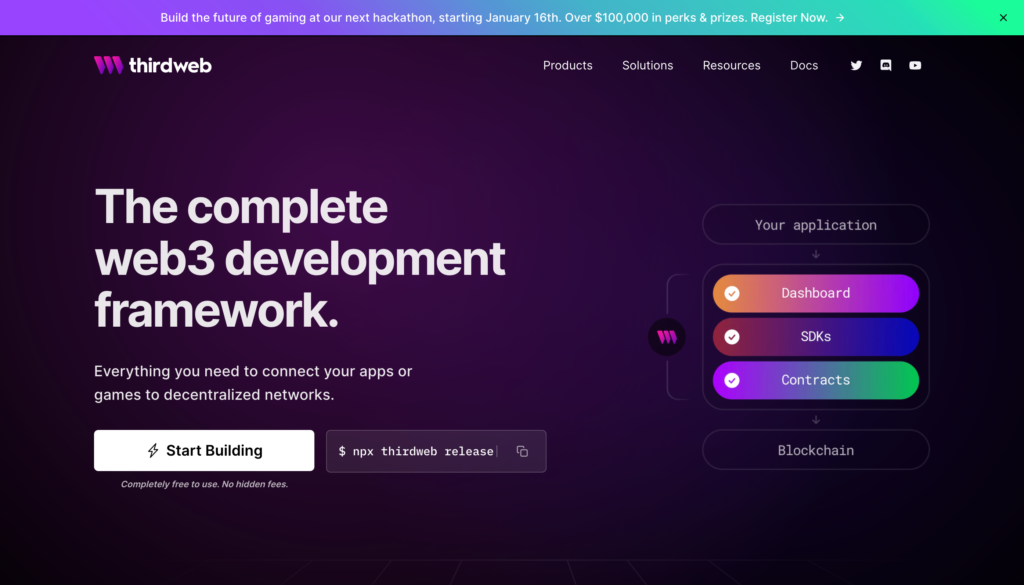
Task: Click the banner arrow after Register Now
Action: coord(840,18)
